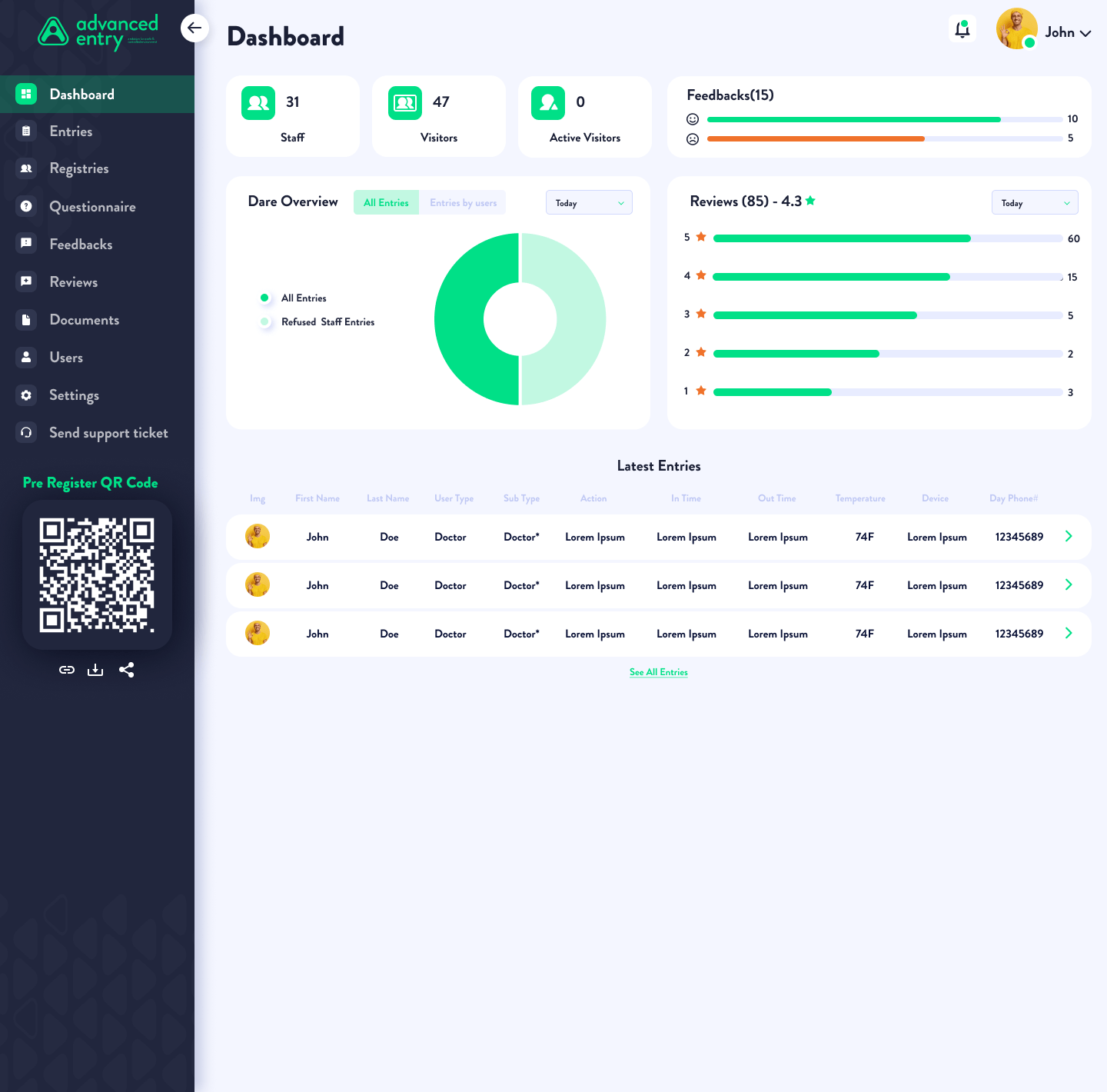
Task: Open Send support ticket
Action: [108, 433]
